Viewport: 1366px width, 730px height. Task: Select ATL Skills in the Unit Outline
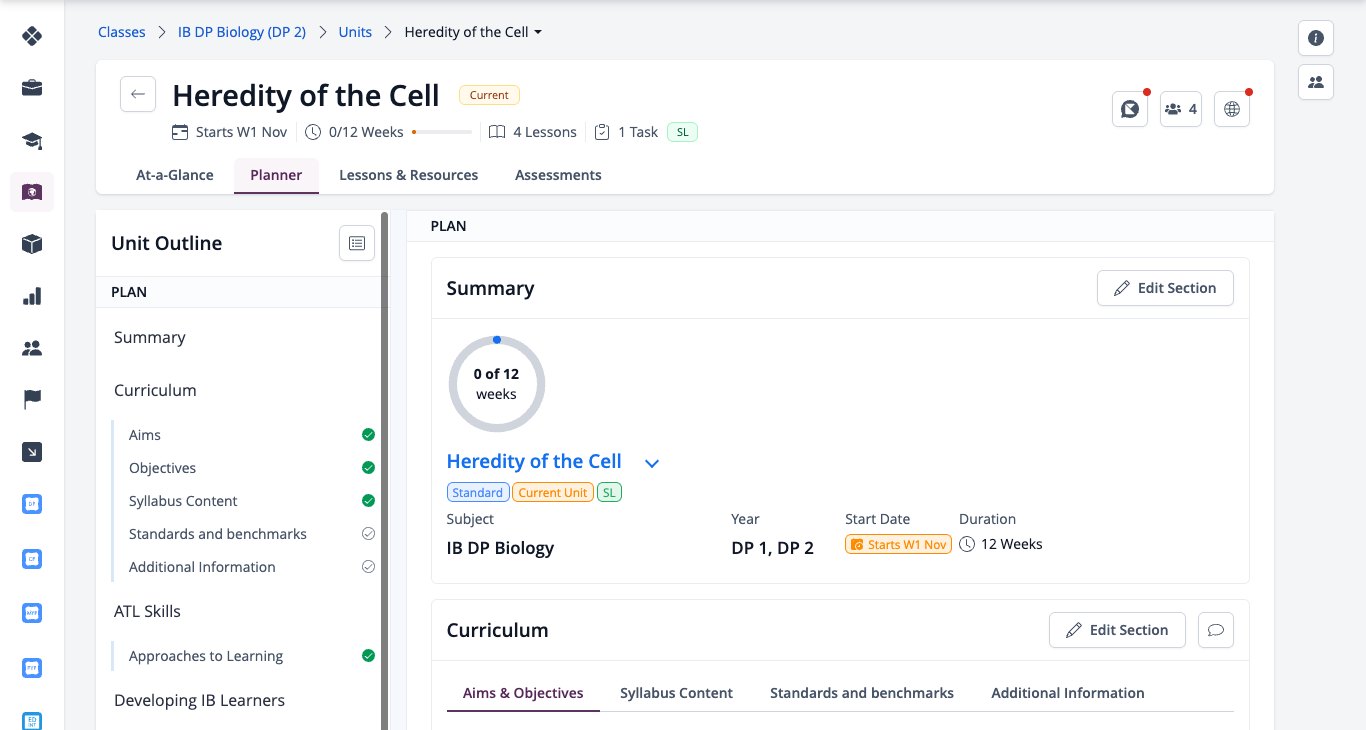147,611
